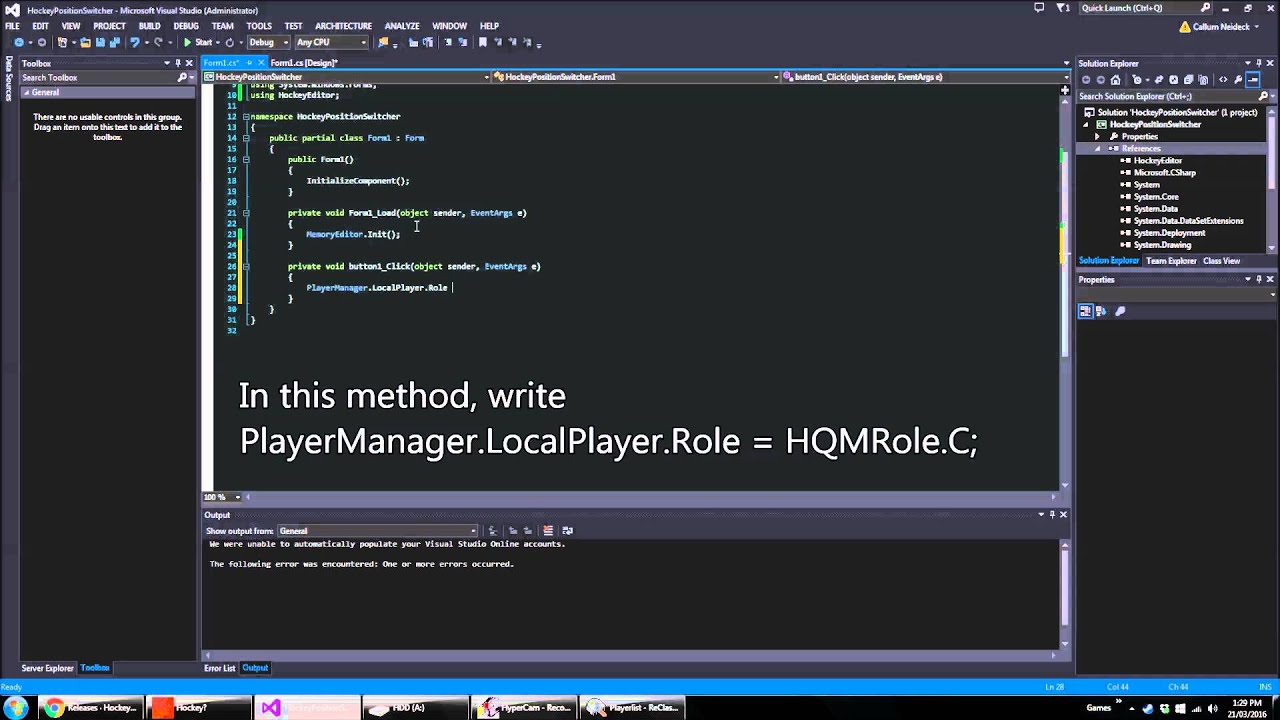Switch to the Error List tab

pyautogui.click(x=220, y=668)
